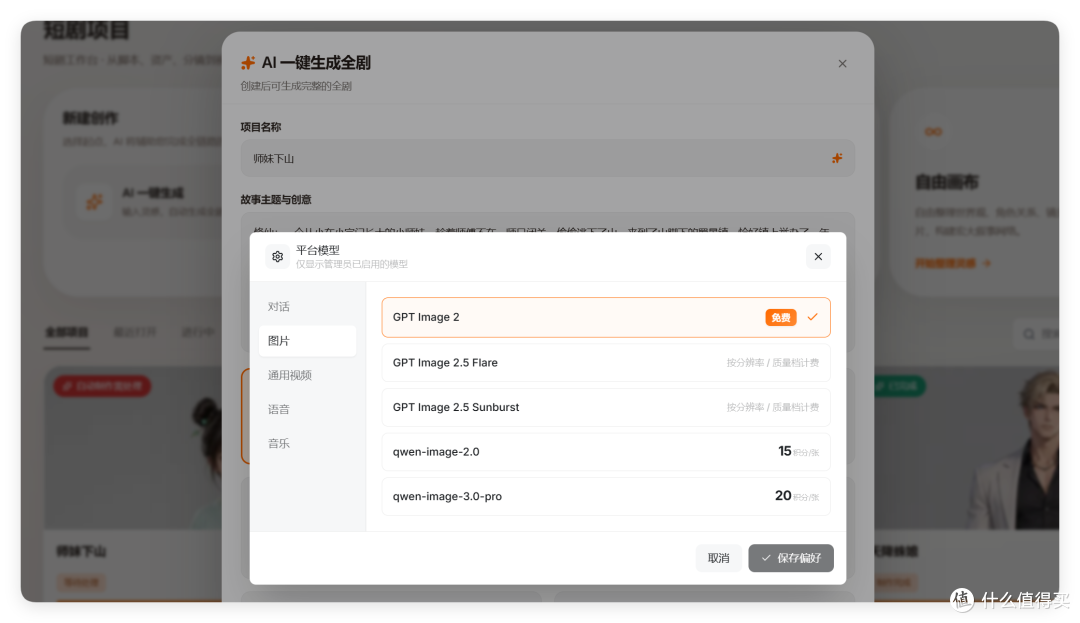The height and width of the screenshot is (623, 1080).
Task: Click the 取消 button
Action: 718,558
